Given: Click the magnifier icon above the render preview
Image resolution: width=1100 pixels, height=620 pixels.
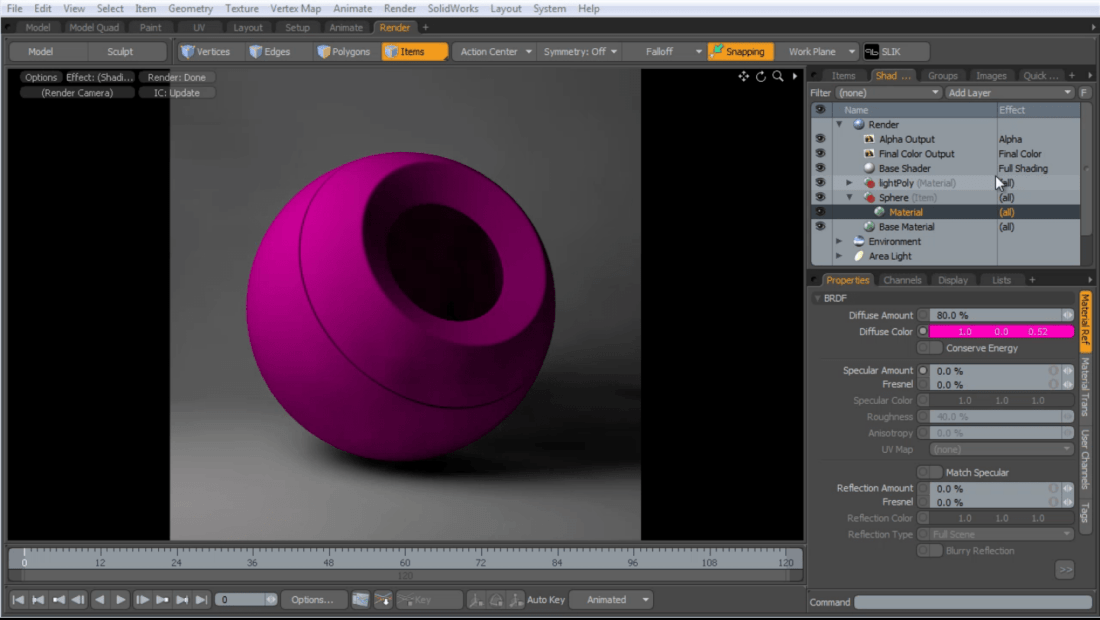Looking at the screenshot, I should [x=778, y=76].
